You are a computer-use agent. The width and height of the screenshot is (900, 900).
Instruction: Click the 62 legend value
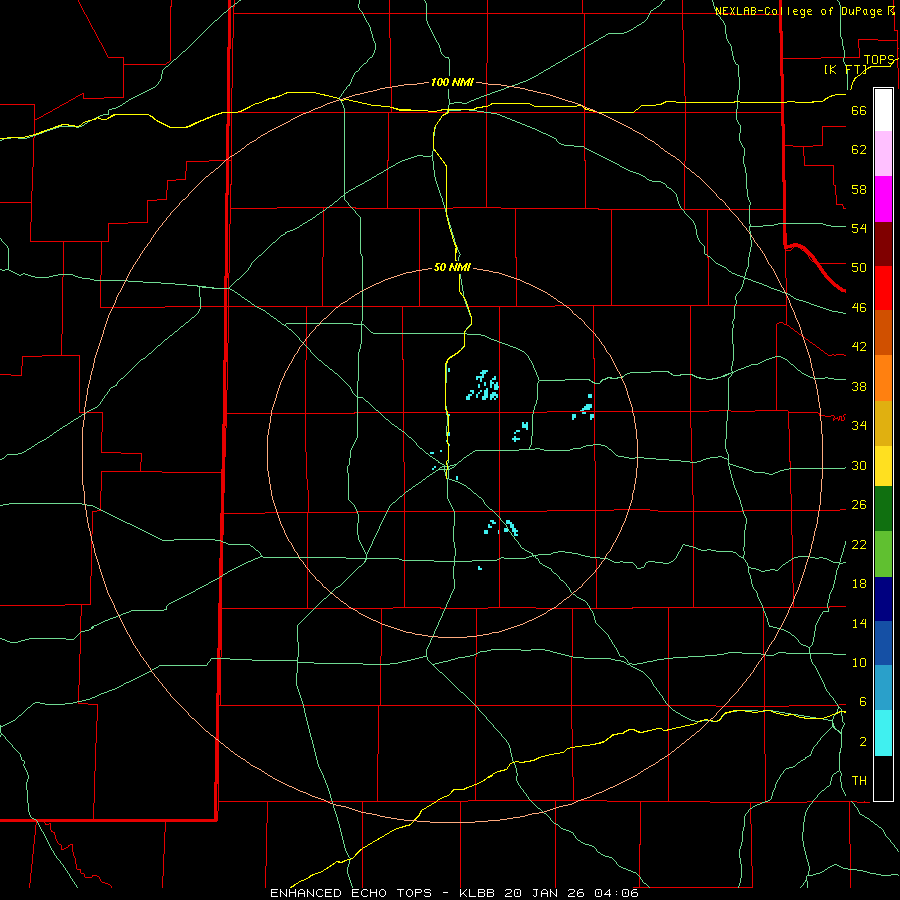coord(859,149)
